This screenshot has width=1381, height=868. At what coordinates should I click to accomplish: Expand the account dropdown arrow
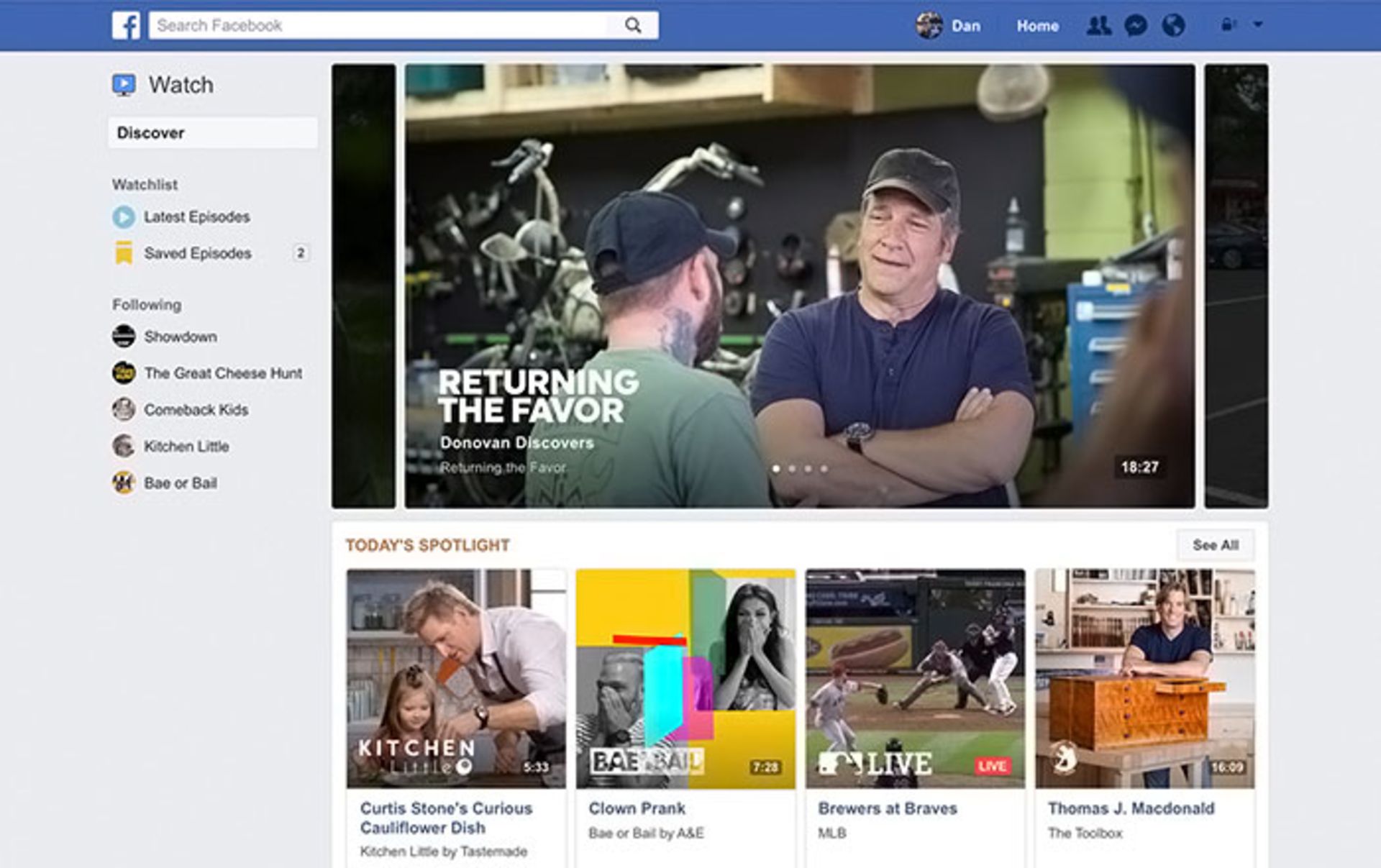[1258, 24]
